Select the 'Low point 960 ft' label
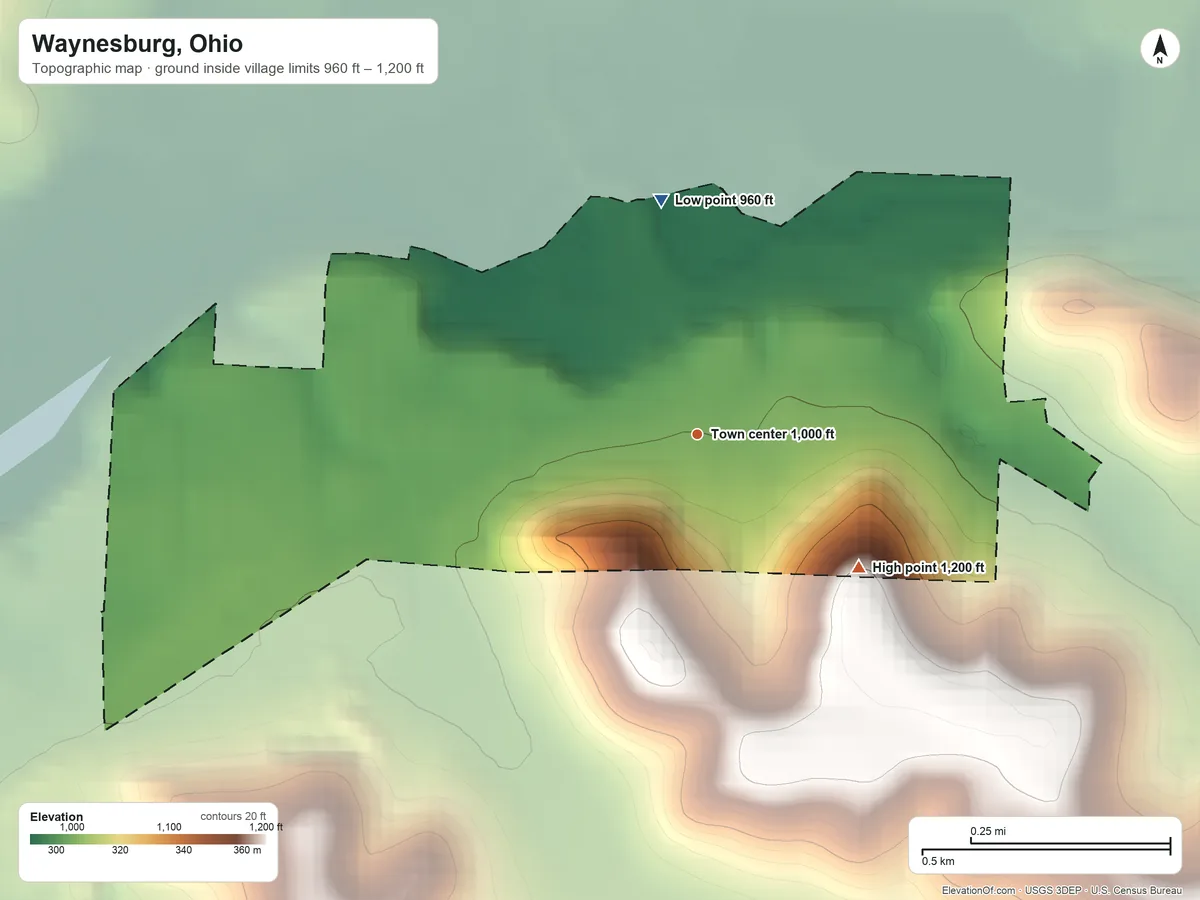The image size is (1200, 900). [724, 200]
